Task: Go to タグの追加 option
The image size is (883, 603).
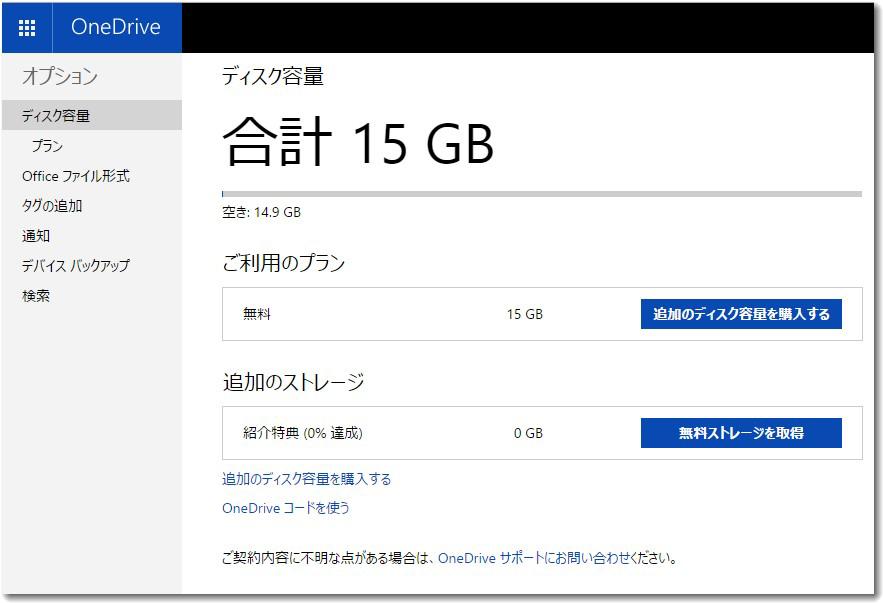Action: 52,206
